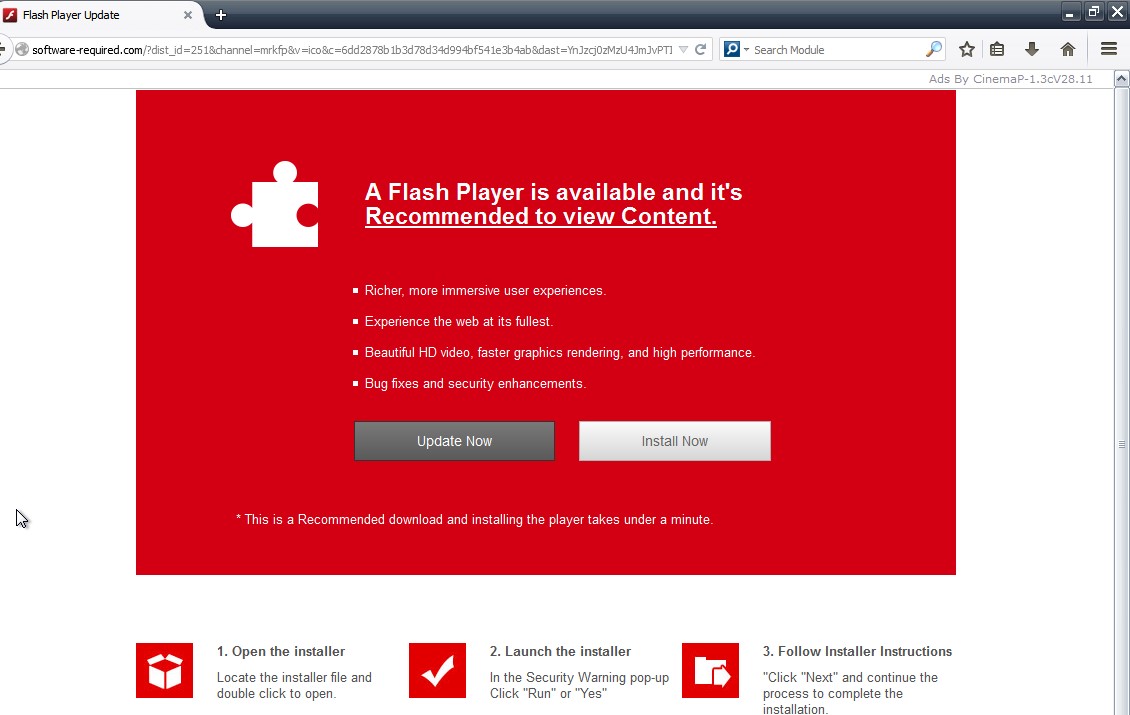Click the red open-box installer icon
The width and height of the screenshot is (1130, 715).
pos(165,670)
